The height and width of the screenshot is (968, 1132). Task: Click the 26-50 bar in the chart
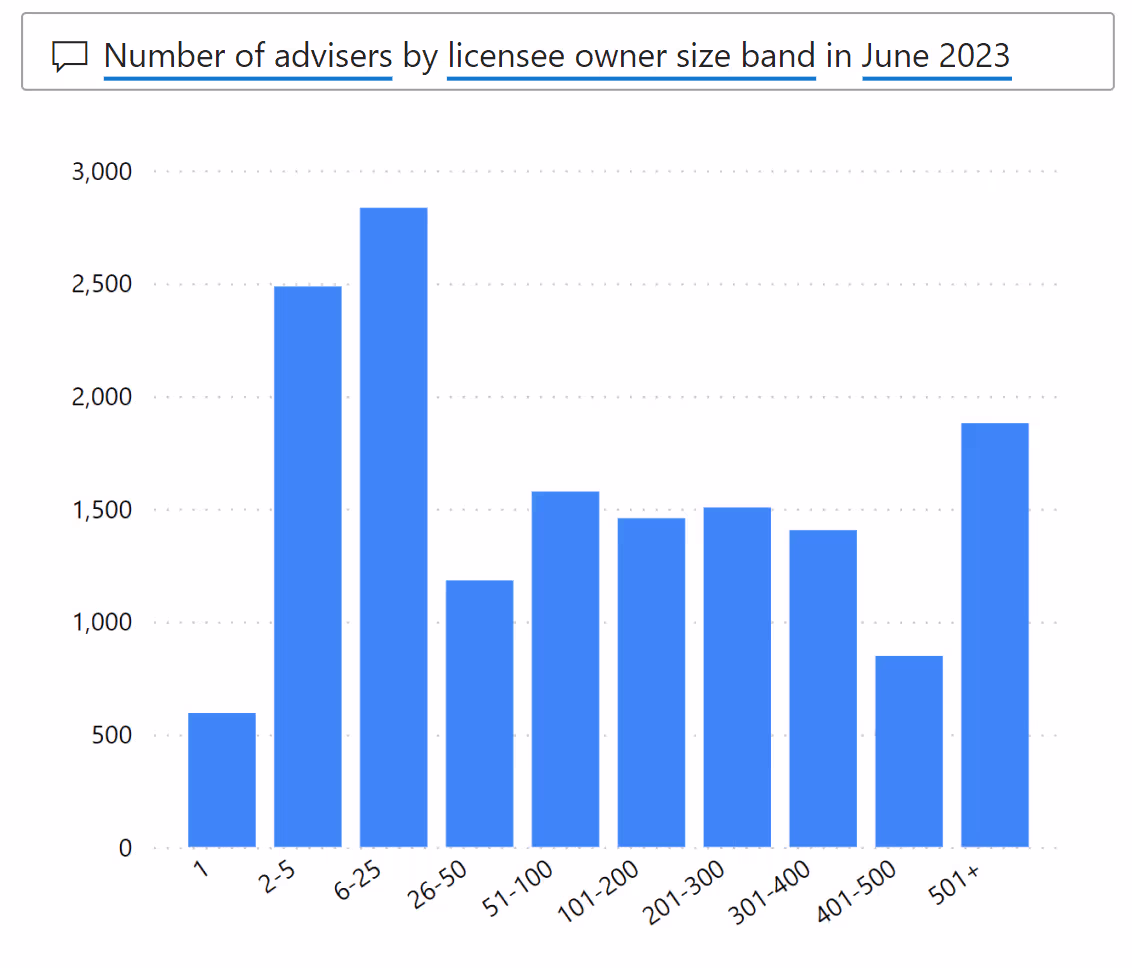pos(479,713)
